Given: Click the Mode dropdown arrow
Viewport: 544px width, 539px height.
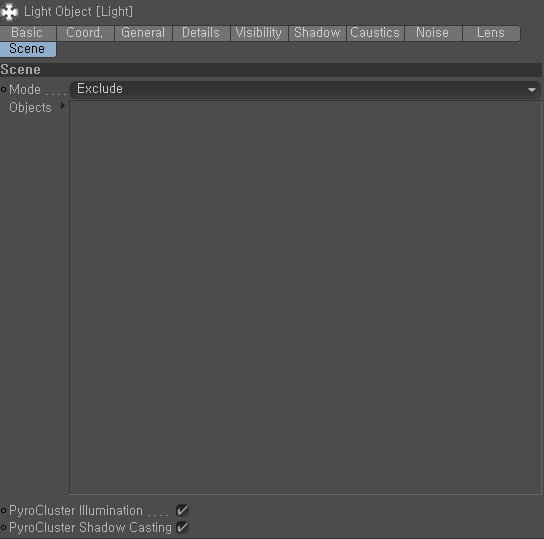Looking at the screenshot, I should 532,90.
